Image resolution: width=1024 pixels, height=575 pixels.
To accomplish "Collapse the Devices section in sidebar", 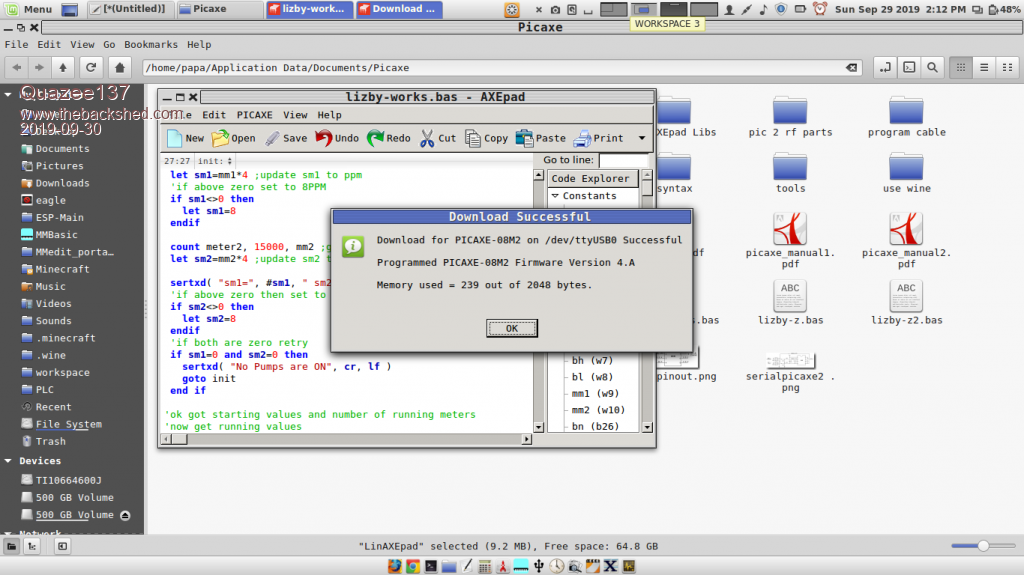I will [9, 461].
